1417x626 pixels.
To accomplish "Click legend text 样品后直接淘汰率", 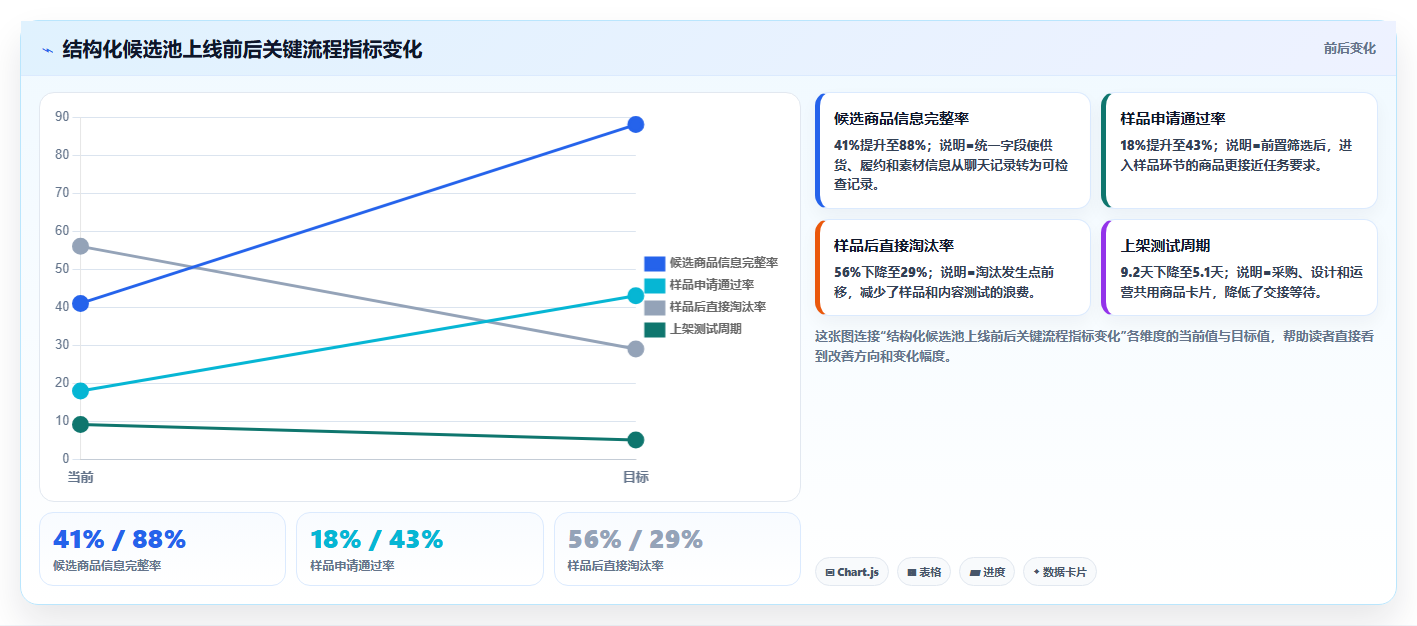I will [718, 307].
